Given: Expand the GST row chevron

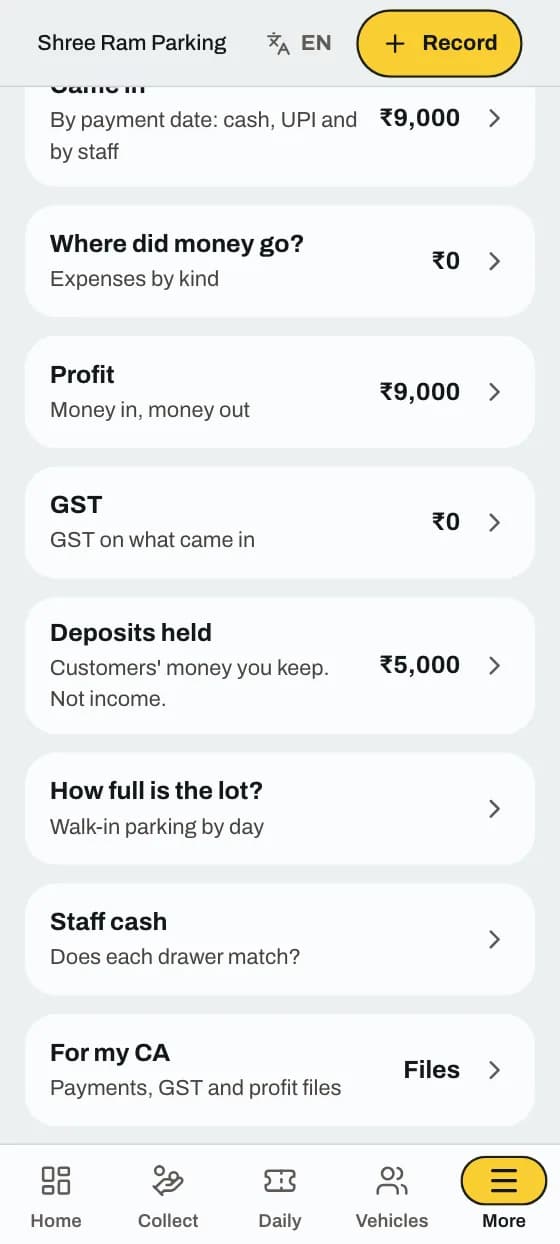Looking at the screenshot, I should (494, 522).
